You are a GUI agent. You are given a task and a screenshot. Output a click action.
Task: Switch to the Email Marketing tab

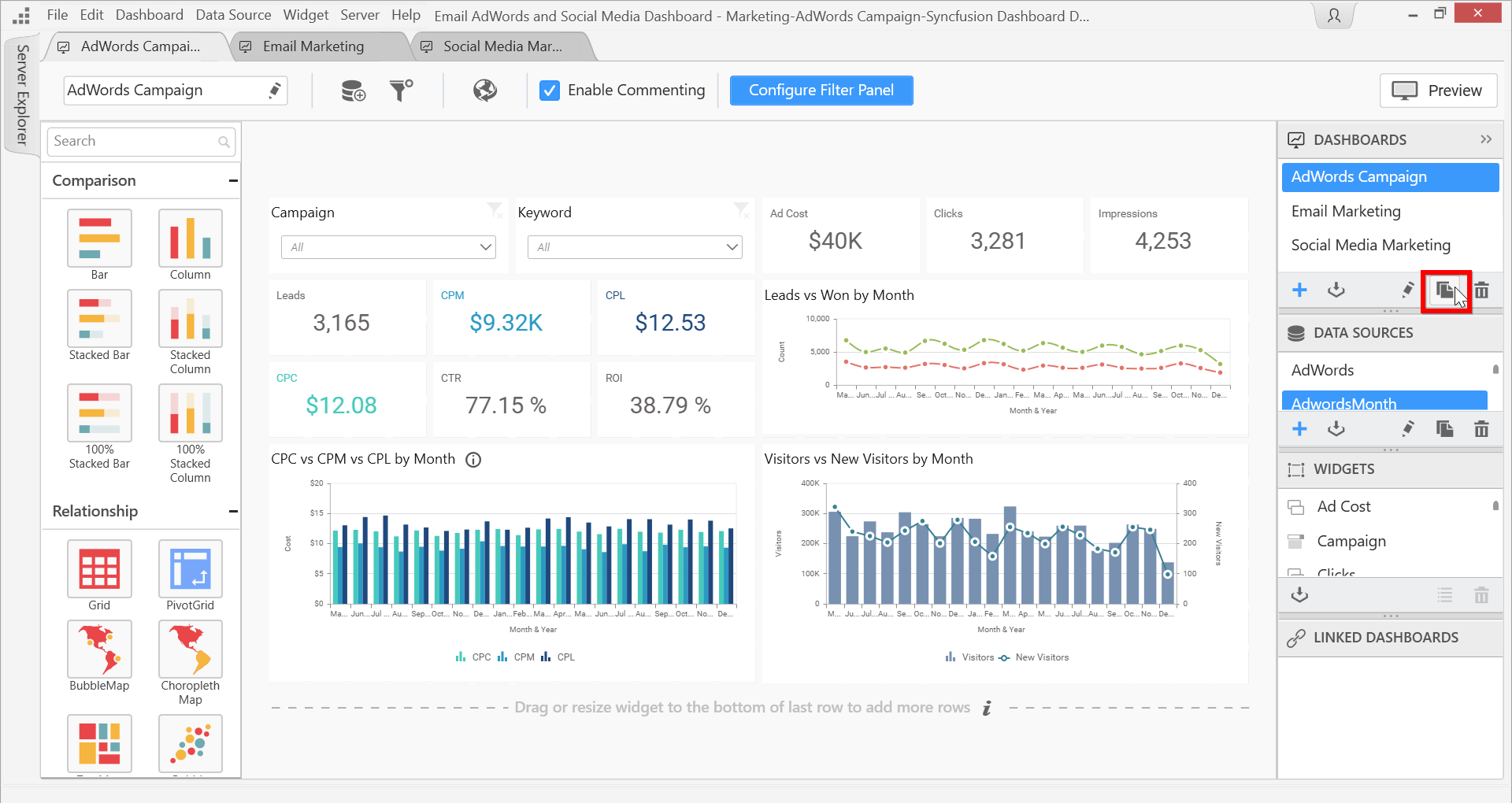pos(313,46)
